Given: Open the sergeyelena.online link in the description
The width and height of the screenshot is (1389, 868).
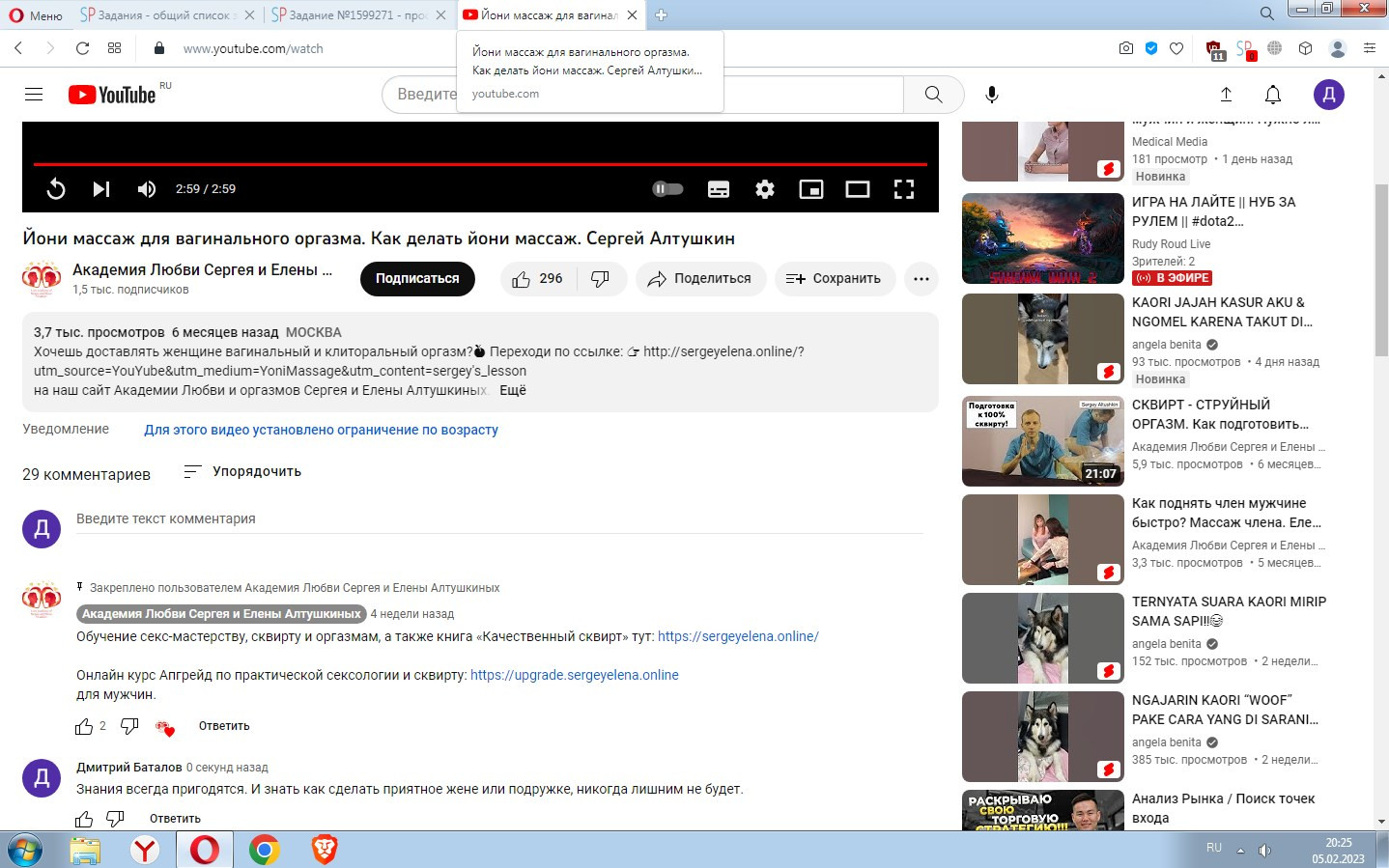Looking at the screenshot, I should [723, 351].
